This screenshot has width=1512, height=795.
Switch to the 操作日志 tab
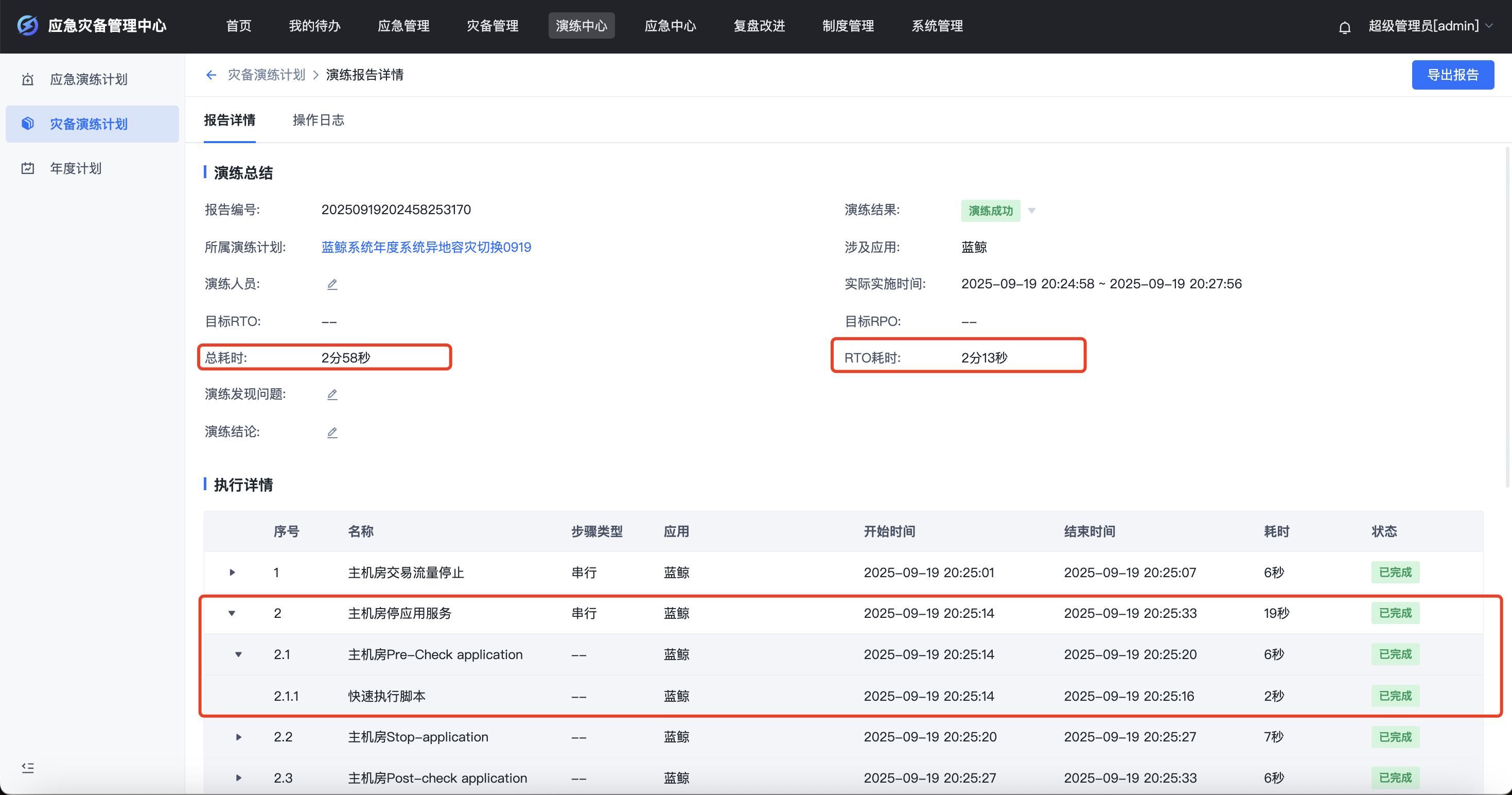318,120
